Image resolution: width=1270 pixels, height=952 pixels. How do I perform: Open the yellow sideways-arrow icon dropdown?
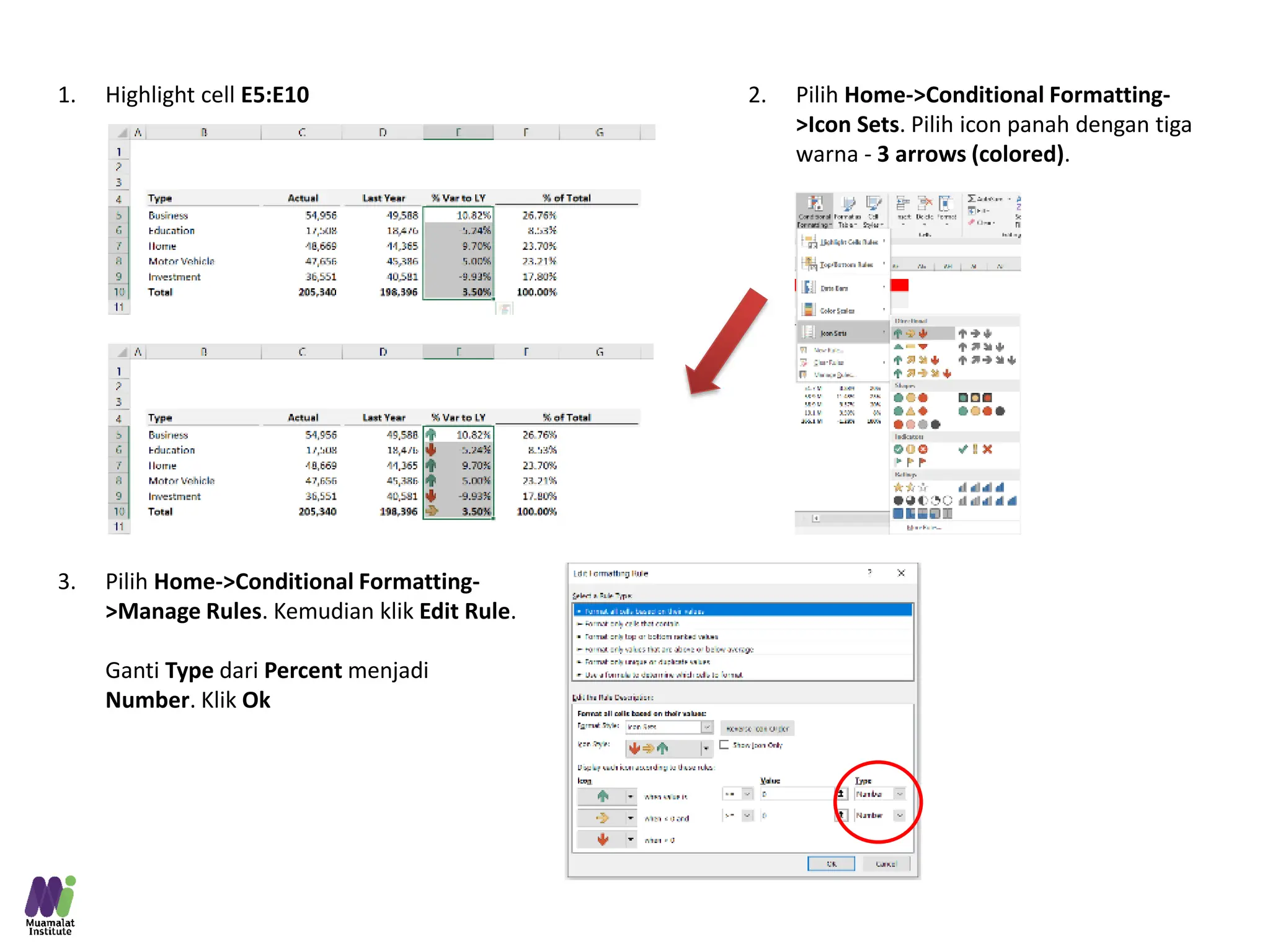coord(631,818)
